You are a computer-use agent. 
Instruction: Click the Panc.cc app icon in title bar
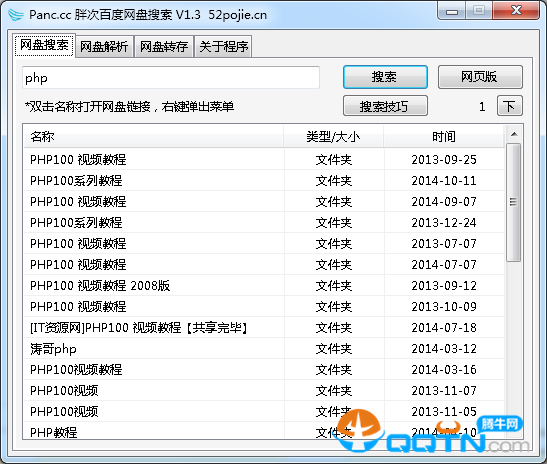pyautogui.click(x=15, y=15)
